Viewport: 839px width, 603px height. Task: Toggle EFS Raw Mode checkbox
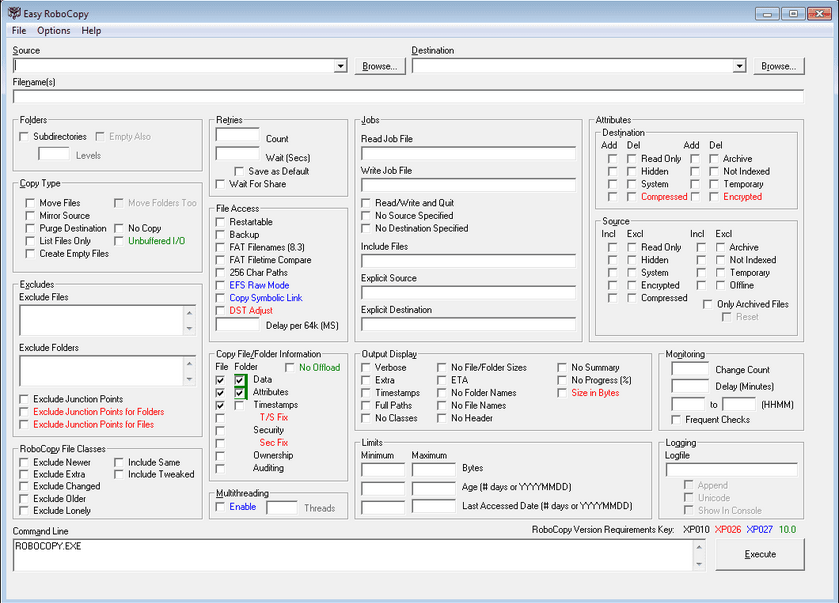220,285
